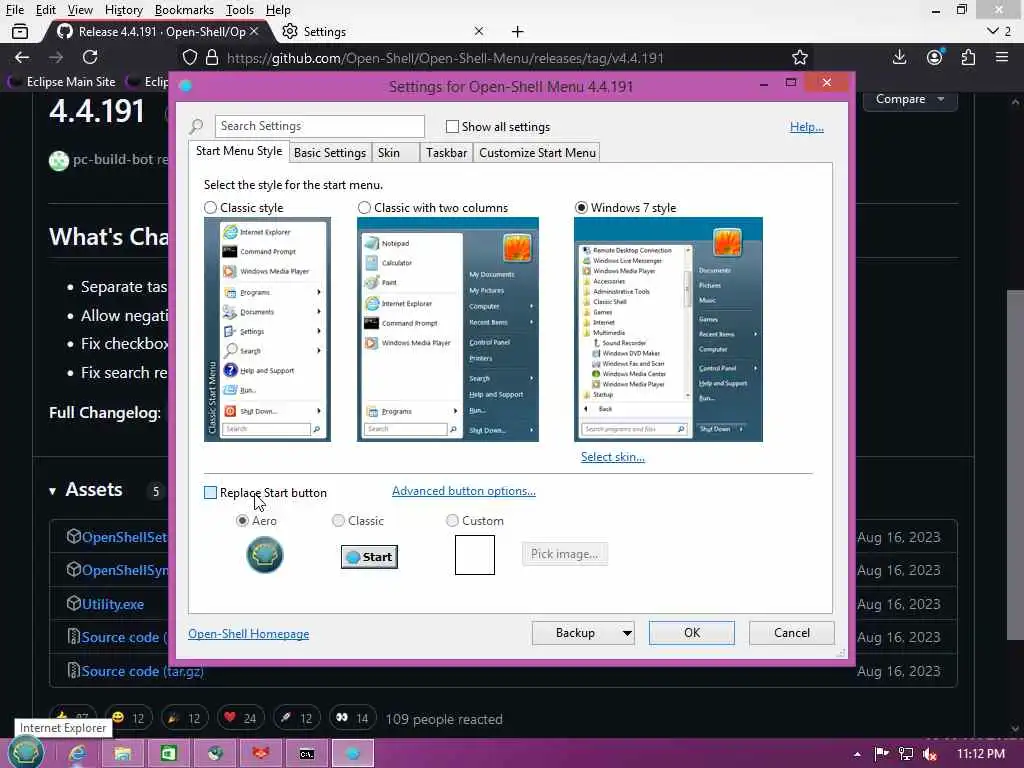Open the Command Prompt taskbar icon
The image size is (1024, 768).
[x=307, y=754]
